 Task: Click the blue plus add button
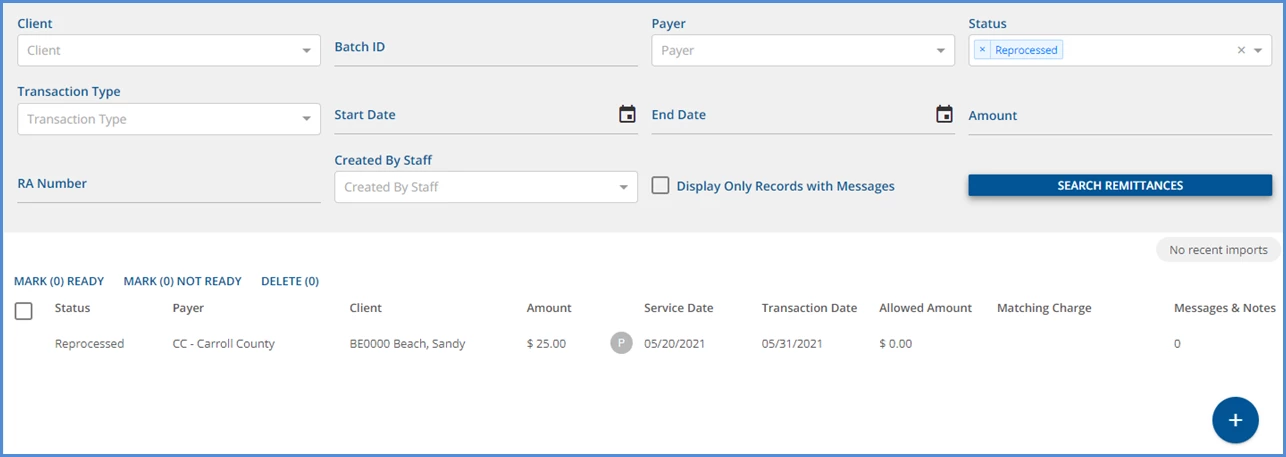[x=1235, y=419]
